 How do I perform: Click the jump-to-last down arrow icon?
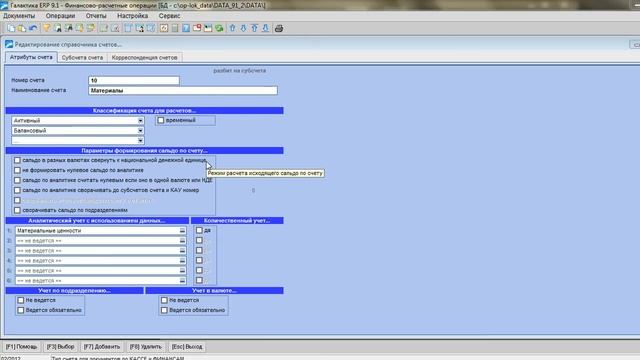tap(265, 28)
